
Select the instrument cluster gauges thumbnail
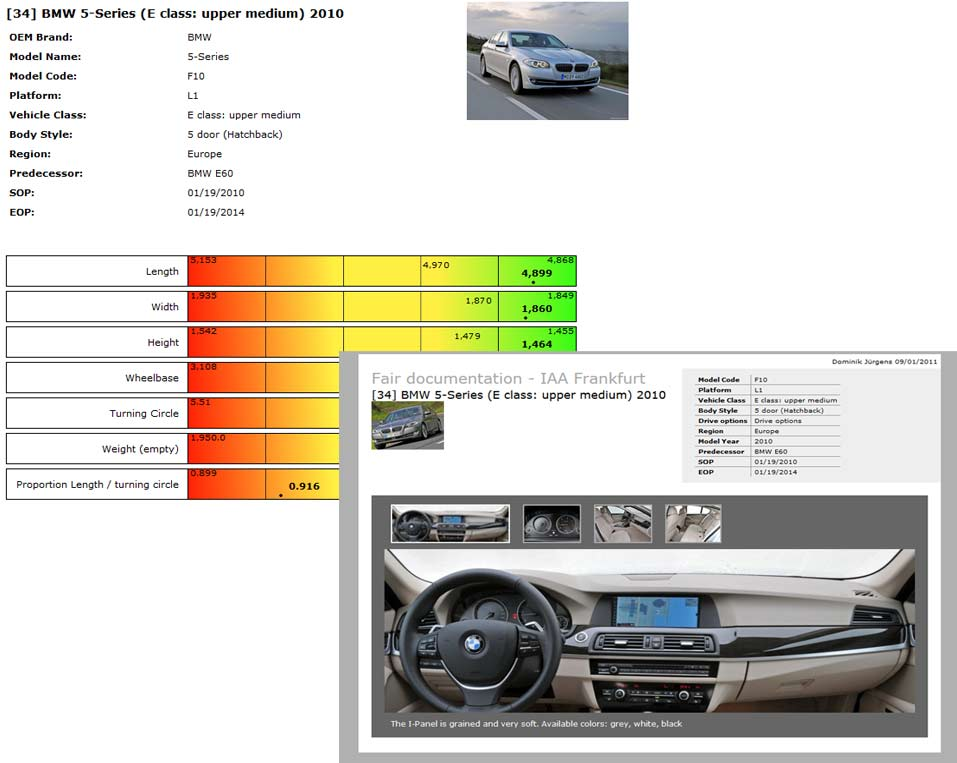point(552,523)
